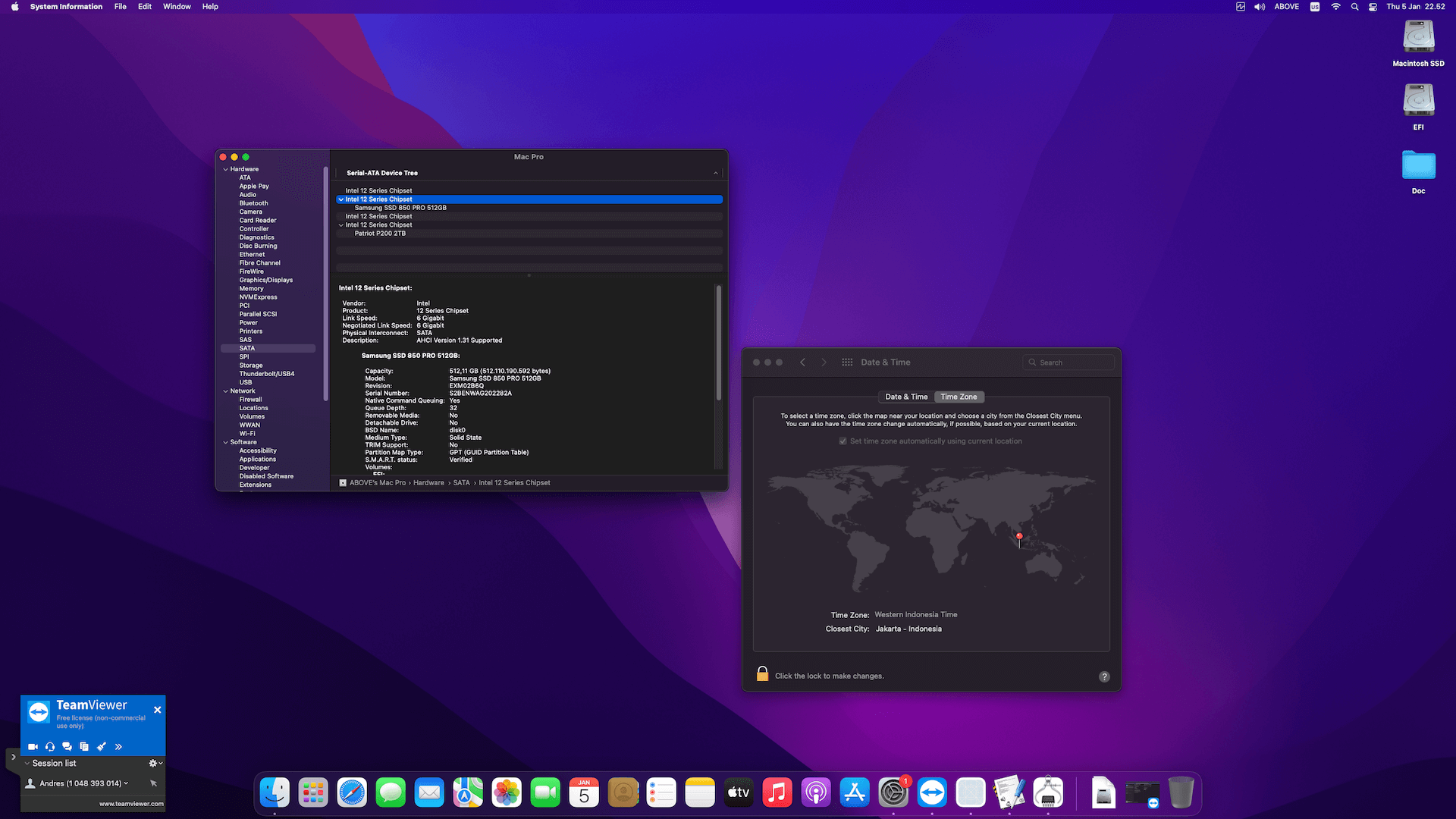This screenshot has width=1456, height=819.
Task: Collapse the TeamViewer Session list
Action: coord(27,764)
